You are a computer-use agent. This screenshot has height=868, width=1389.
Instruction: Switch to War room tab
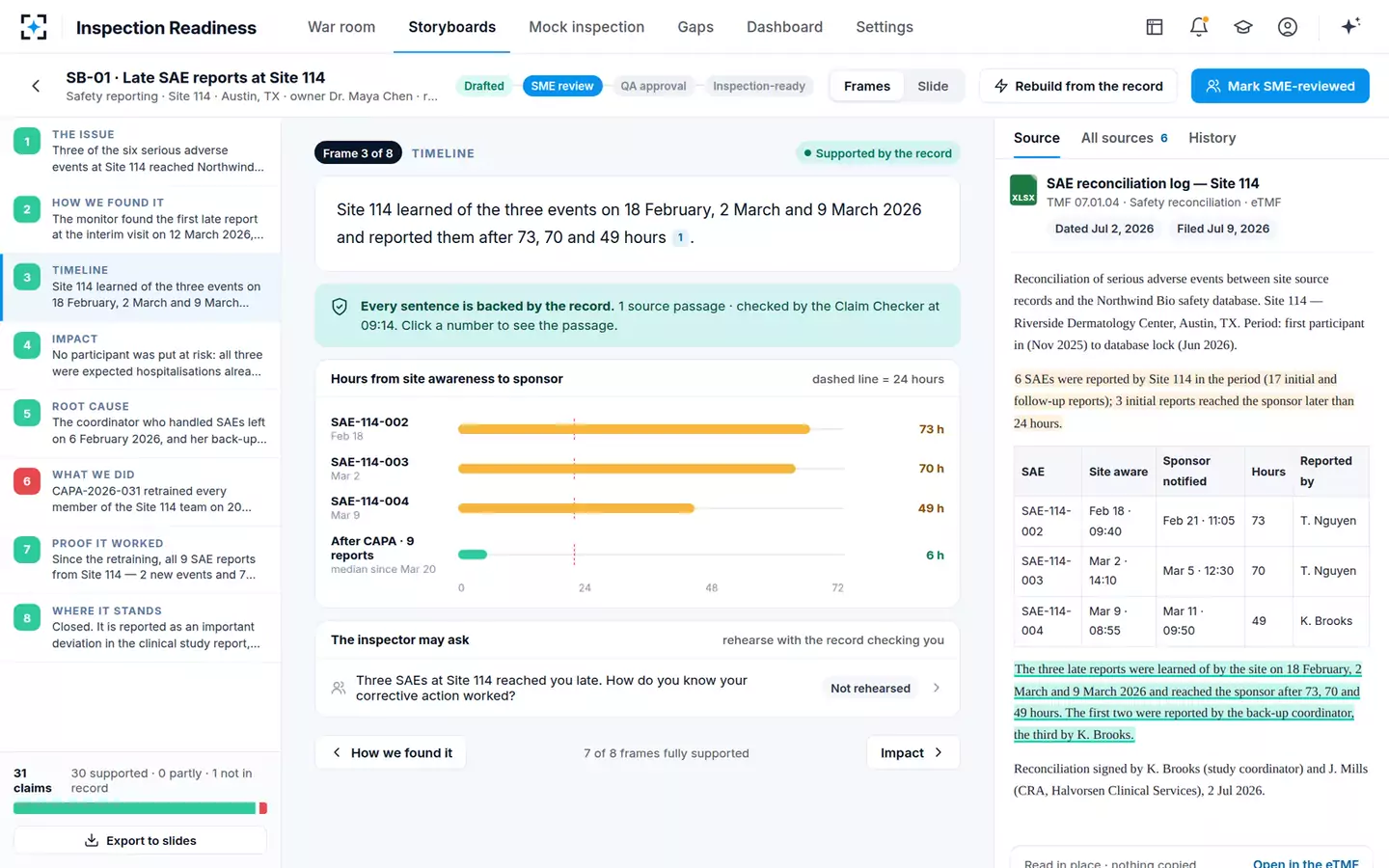tap(341, 27)
